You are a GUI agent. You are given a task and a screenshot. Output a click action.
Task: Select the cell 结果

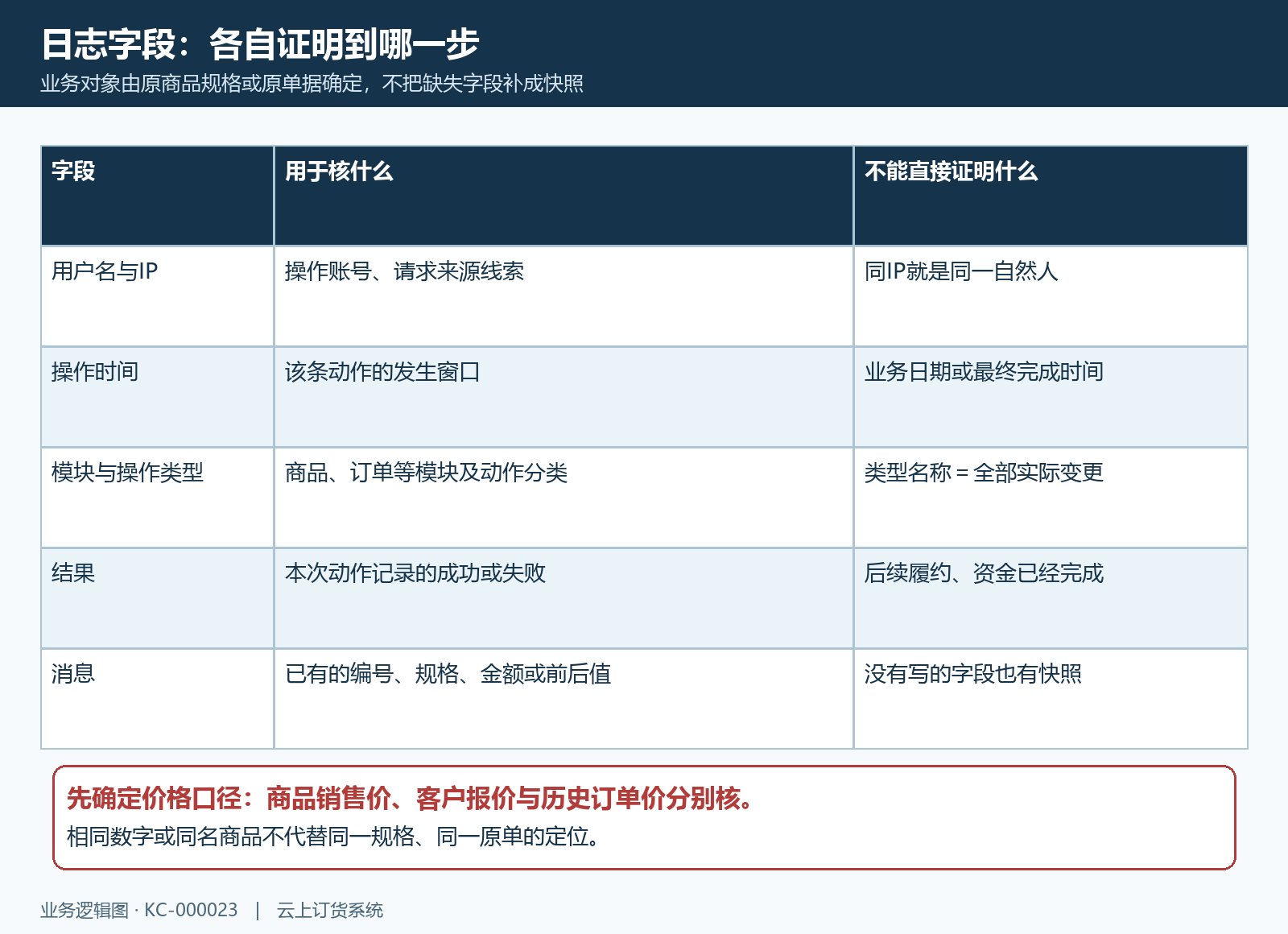[x=158, y=598]
